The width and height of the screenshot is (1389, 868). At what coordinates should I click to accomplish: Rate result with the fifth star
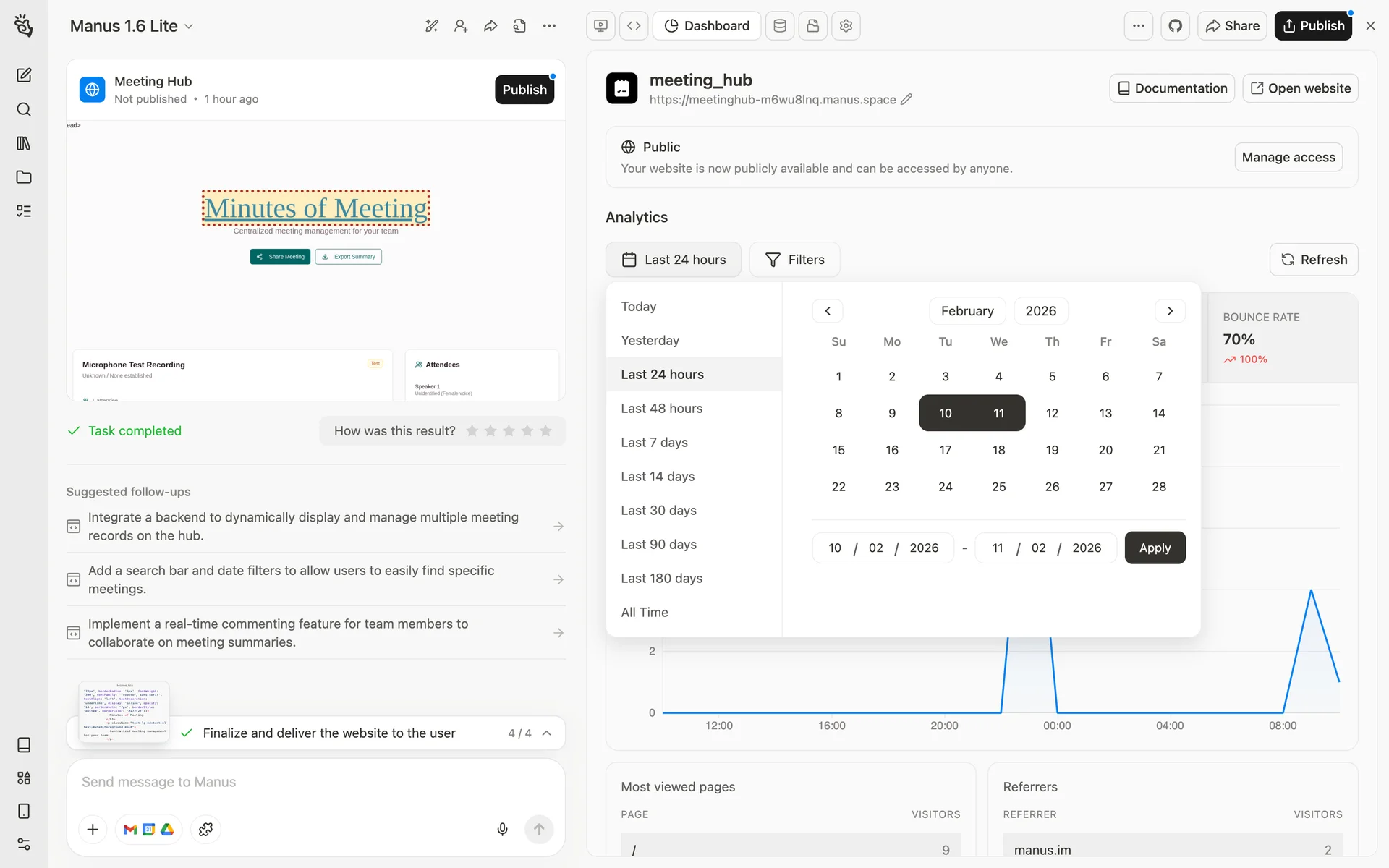(545, 431)
